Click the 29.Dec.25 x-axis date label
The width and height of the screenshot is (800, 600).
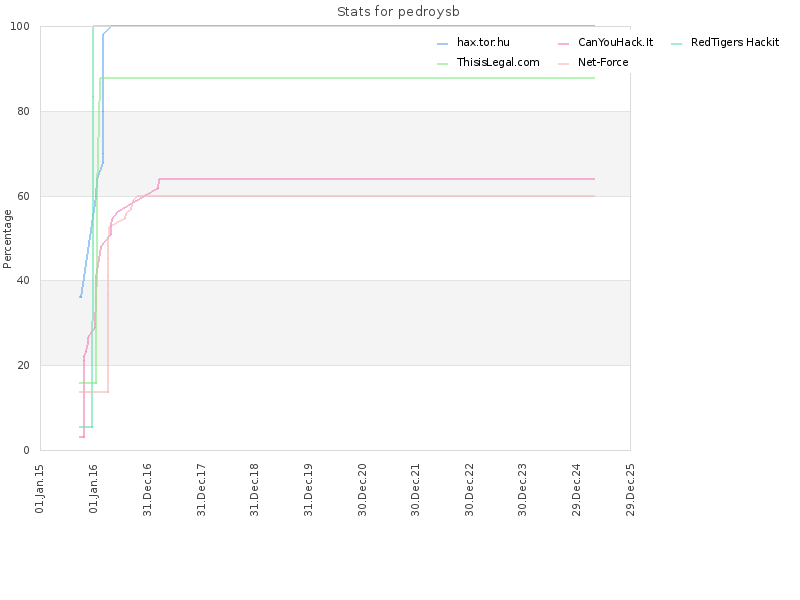point(630,490)
